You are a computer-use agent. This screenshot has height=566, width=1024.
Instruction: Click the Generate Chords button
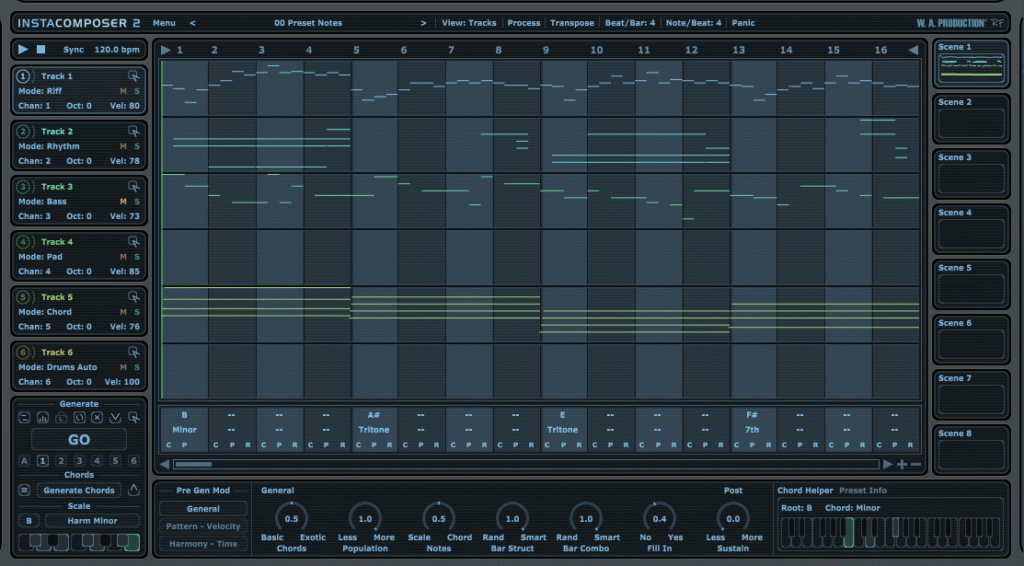(x=79, y=490)
